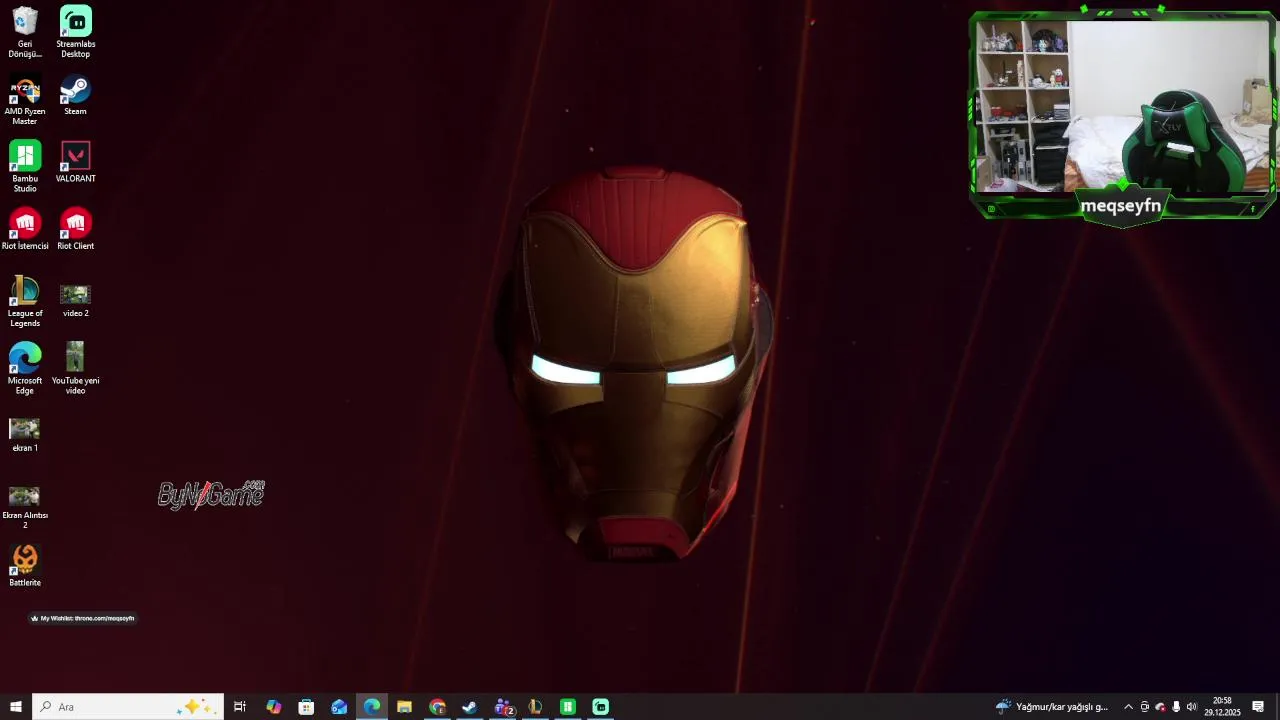Select the Battlerite desktop shortcut
Viewport: 1280px width, 720px height.
click(x=25, y=565)
